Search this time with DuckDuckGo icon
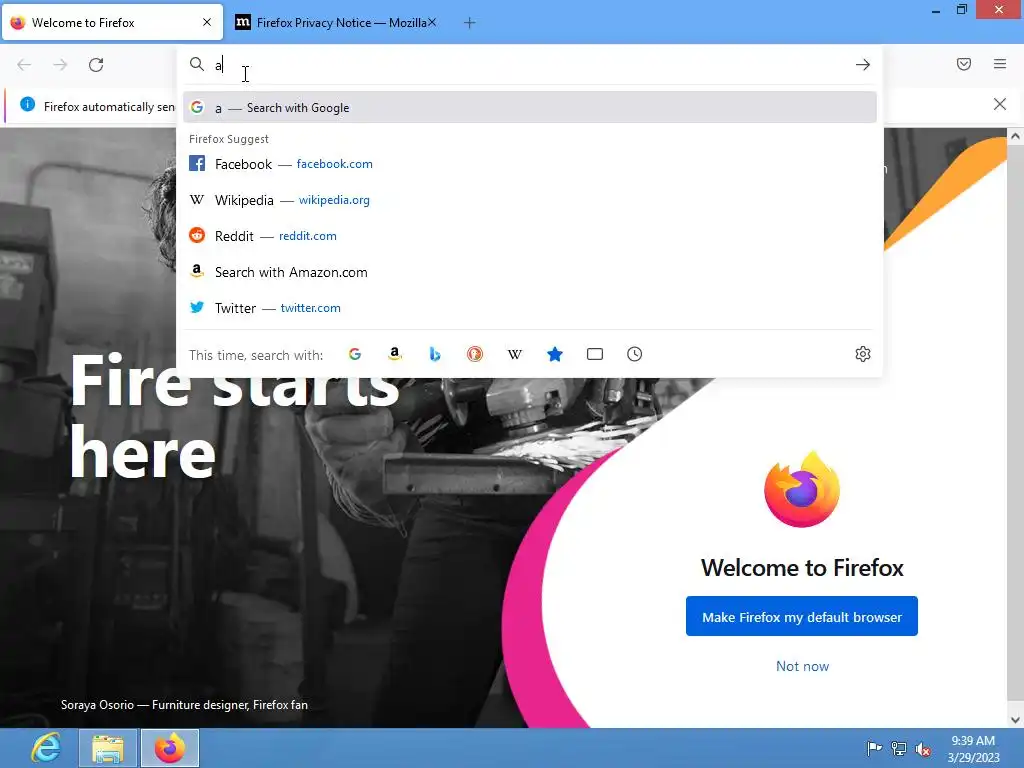 475,354
